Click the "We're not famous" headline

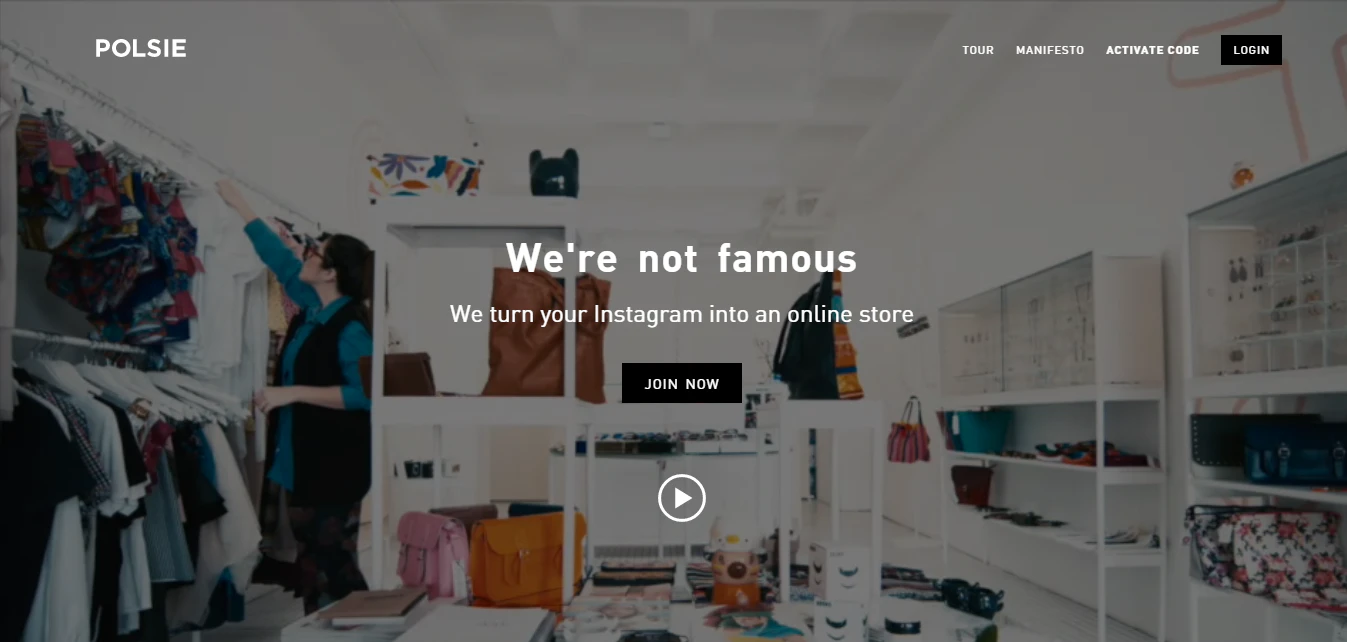click(x=682, y=258)
